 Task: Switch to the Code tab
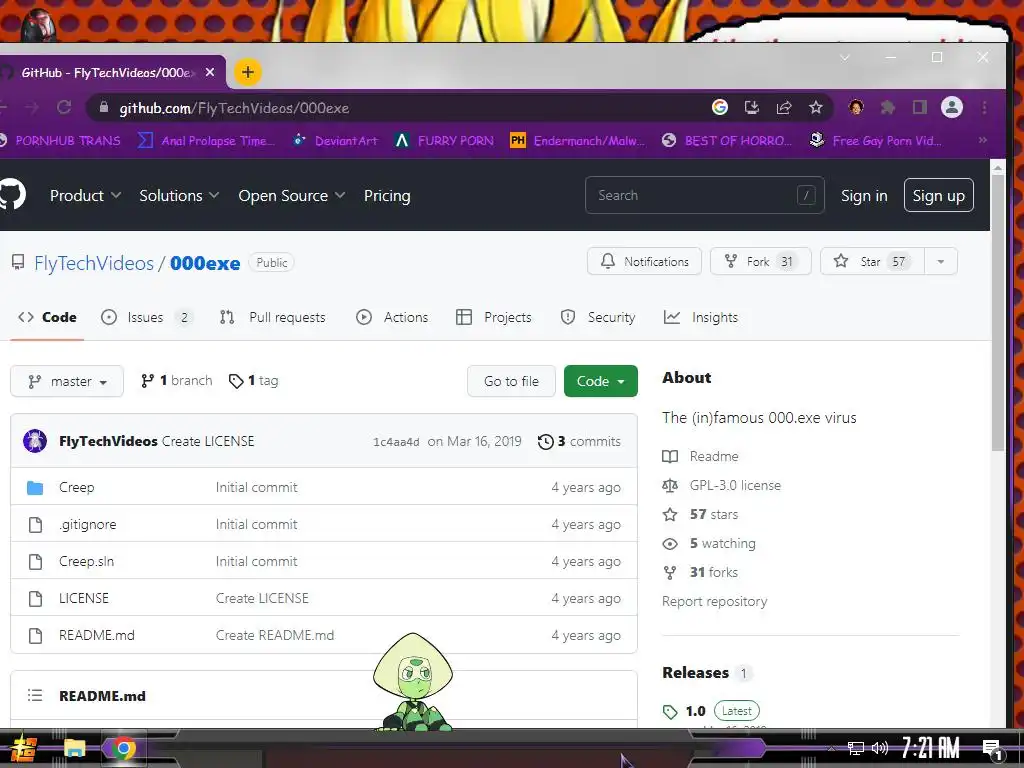tap(47, 317)
